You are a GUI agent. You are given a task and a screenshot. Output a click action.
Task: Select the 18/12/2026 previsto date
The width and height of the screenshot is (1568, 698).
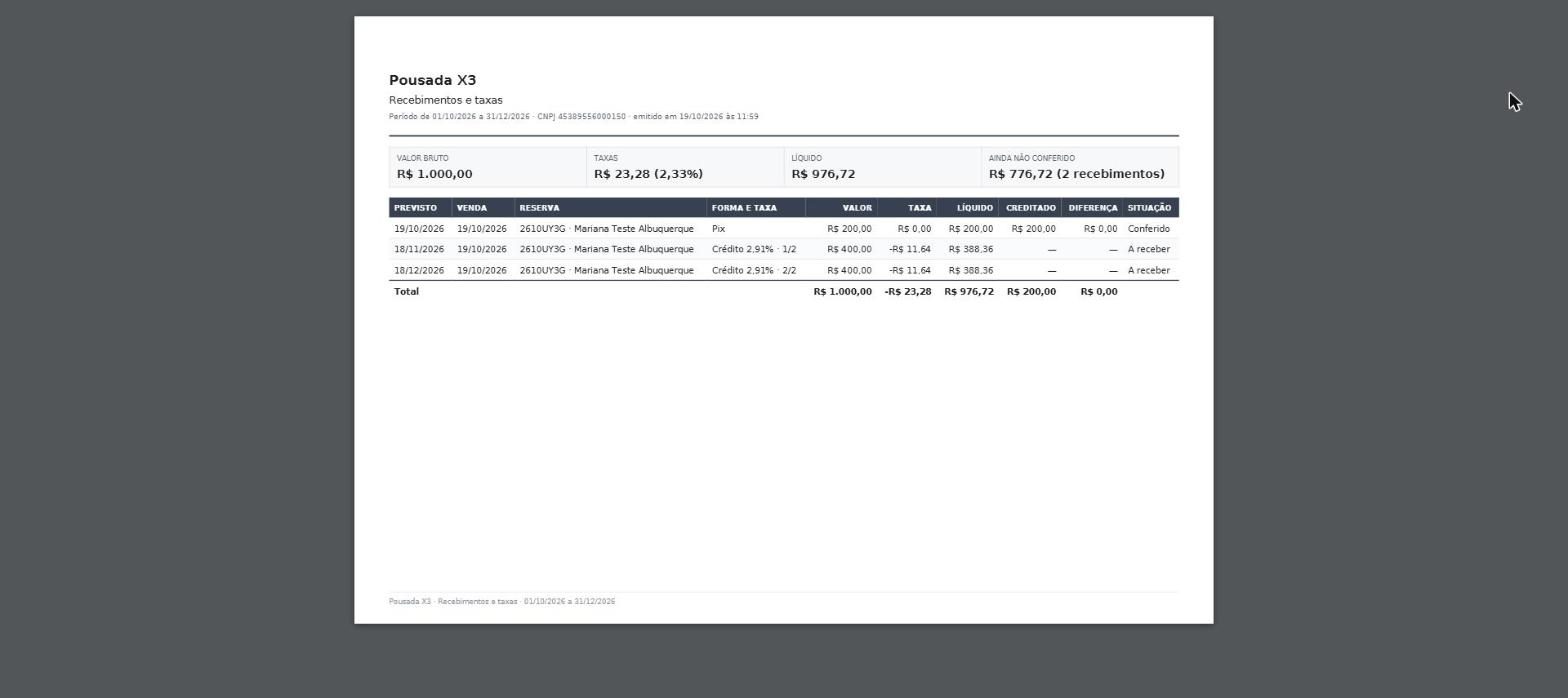click(419, 270)
